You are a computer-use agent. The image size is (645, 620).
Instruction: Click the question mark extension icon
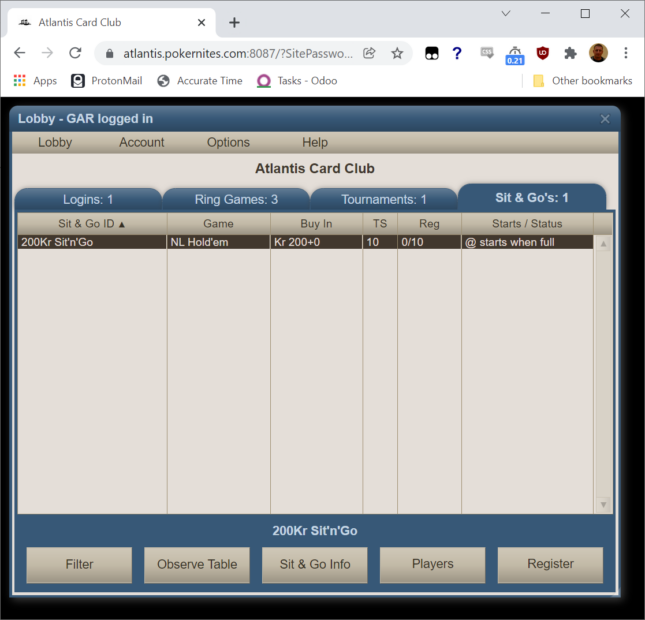pos(457,53)
